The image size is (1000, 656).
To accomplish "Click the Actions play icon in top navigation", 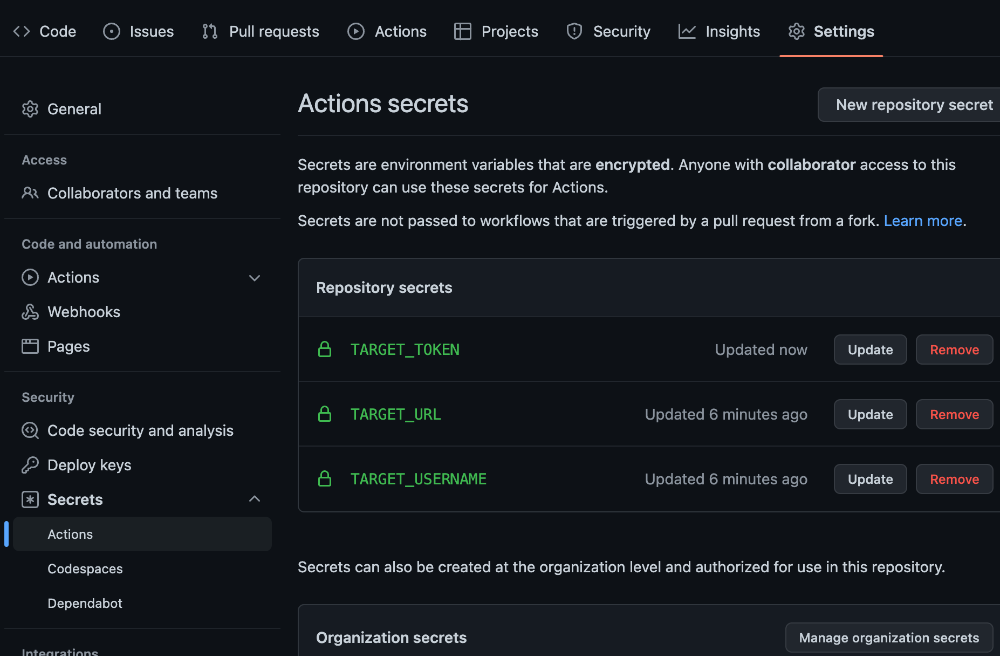I will 356,31.
